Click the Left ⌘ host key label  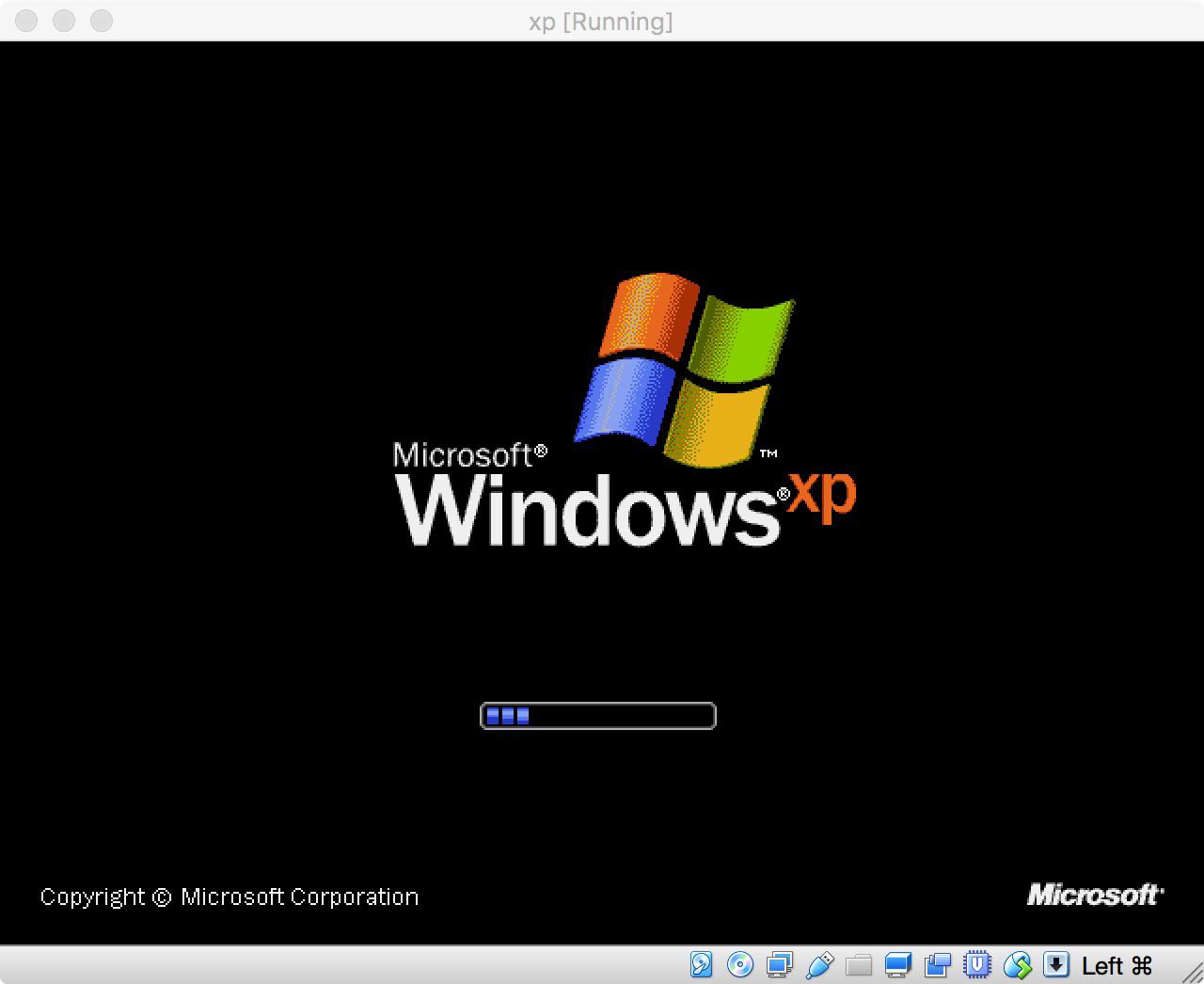(1117, 966)
